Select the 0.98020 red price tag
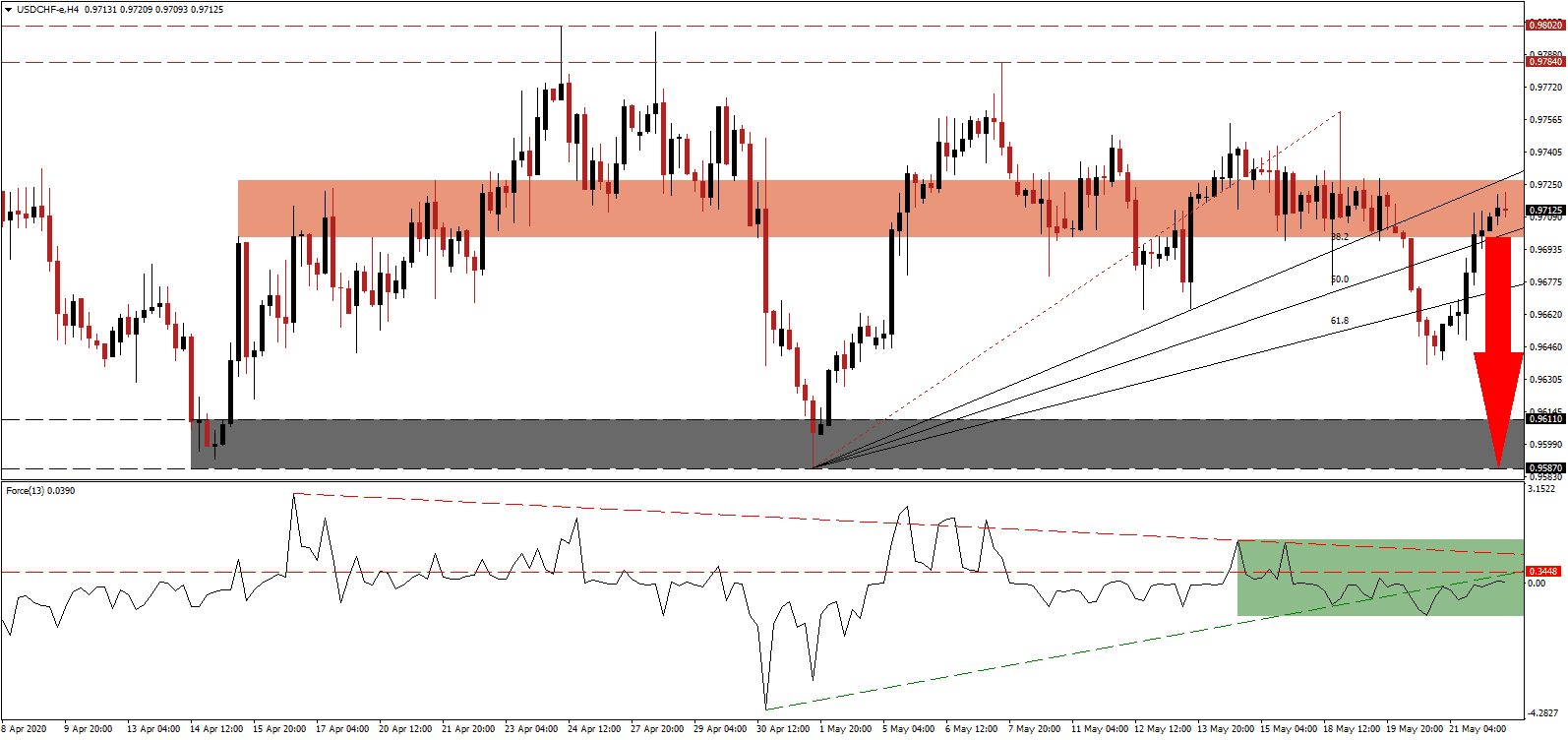The height and width of the screenshot is (740, 1568). (x=1544, y=26)
